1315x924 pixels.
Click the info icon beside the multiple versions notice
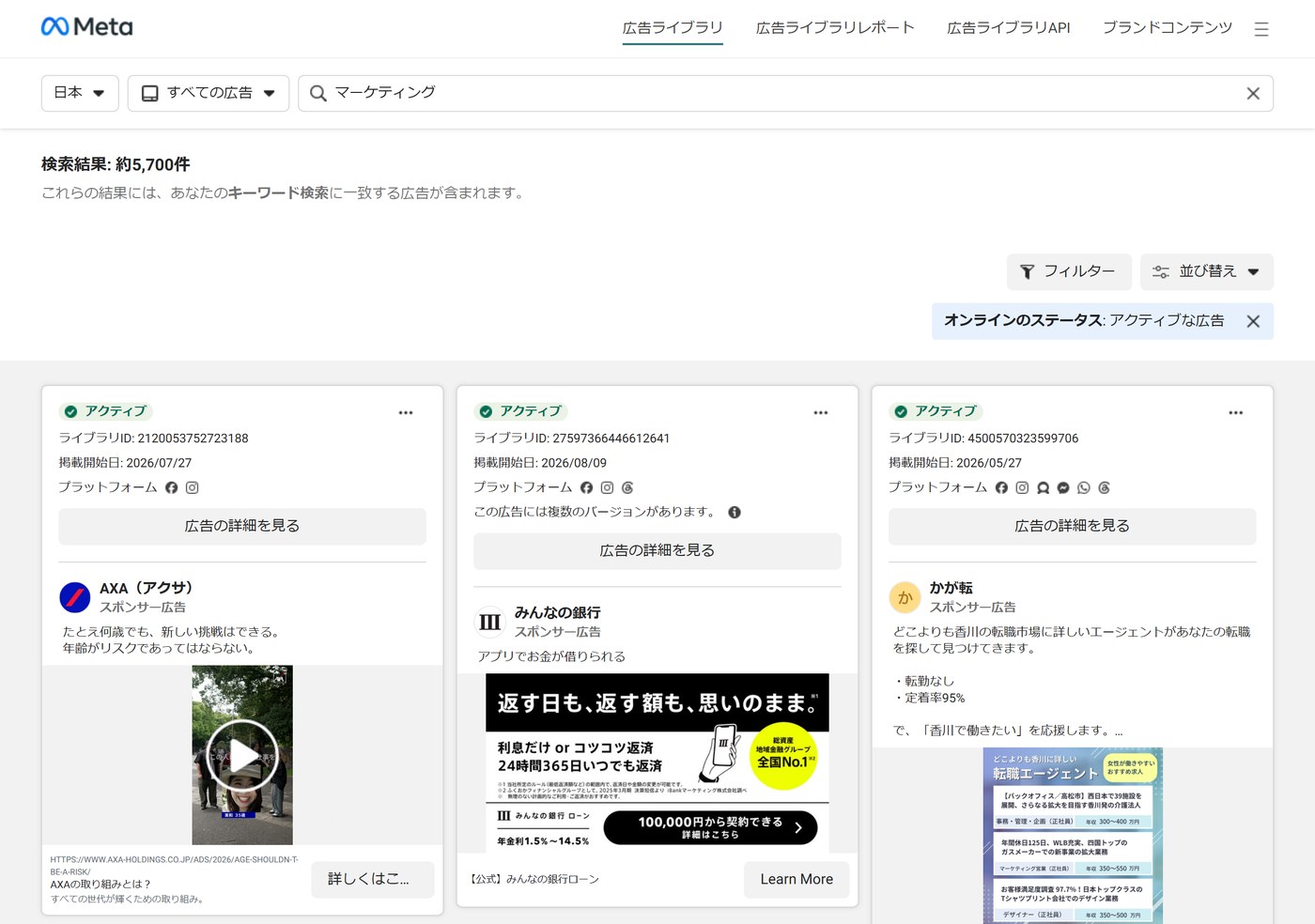point(735,512)
